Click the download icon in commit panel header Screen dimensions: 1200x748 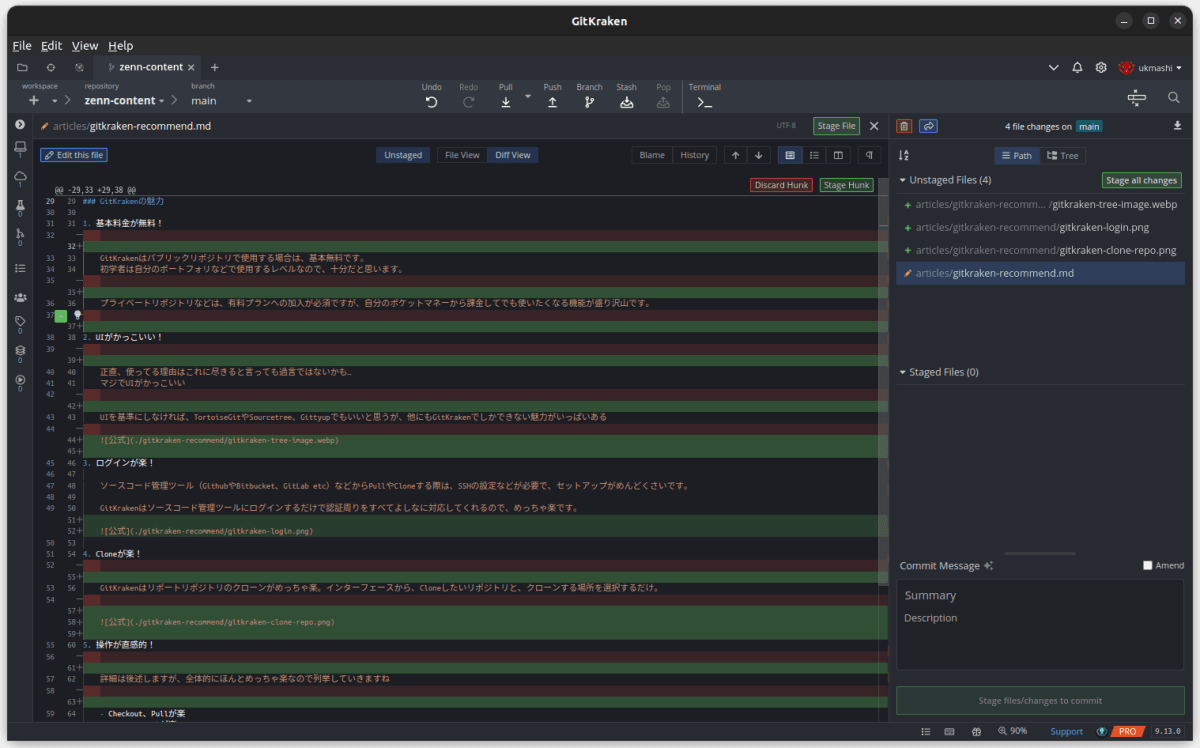tap(1177, 126)
